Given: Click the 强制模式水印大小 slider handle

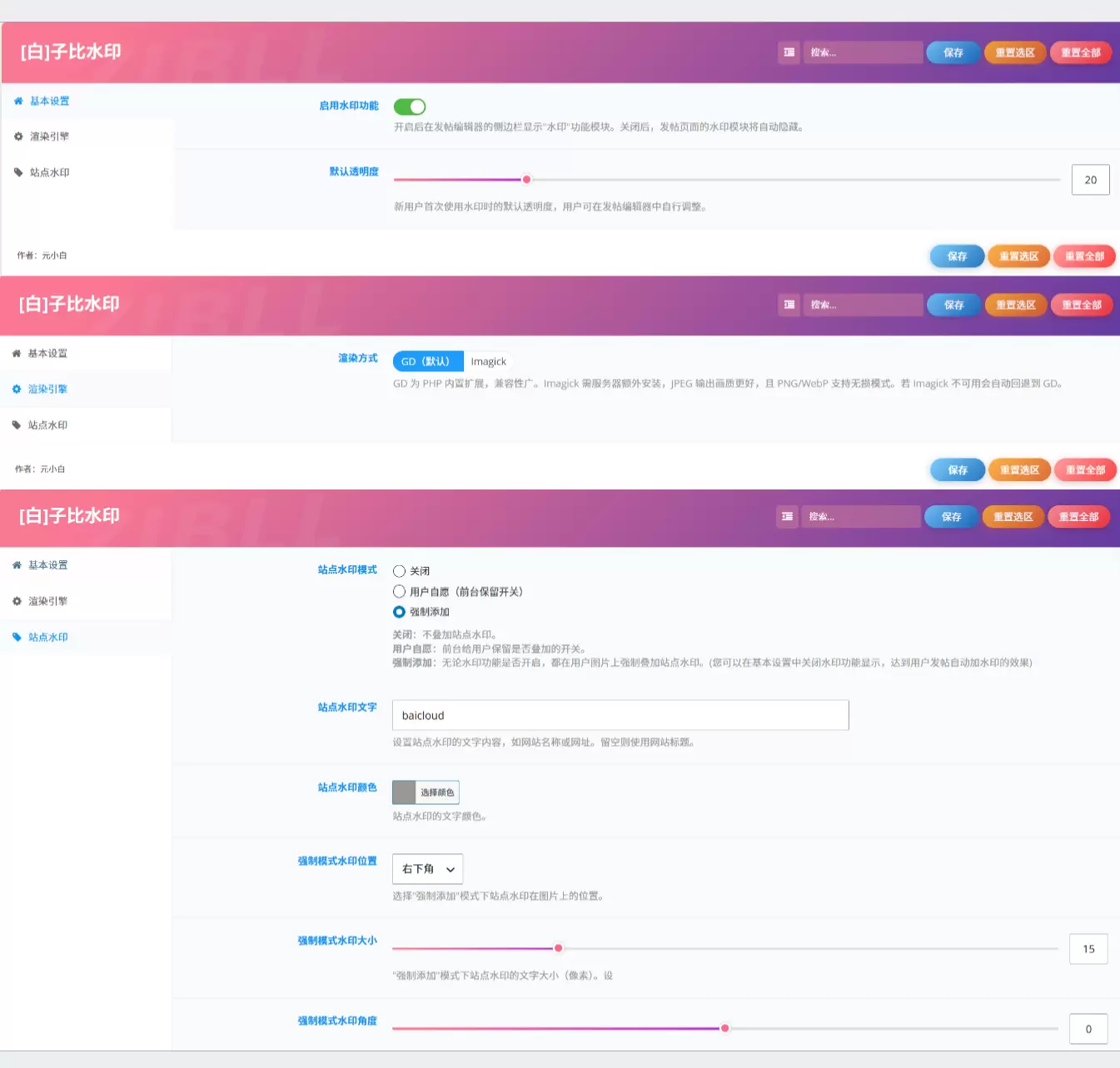Looking at the screenshot, I should 558,948.
